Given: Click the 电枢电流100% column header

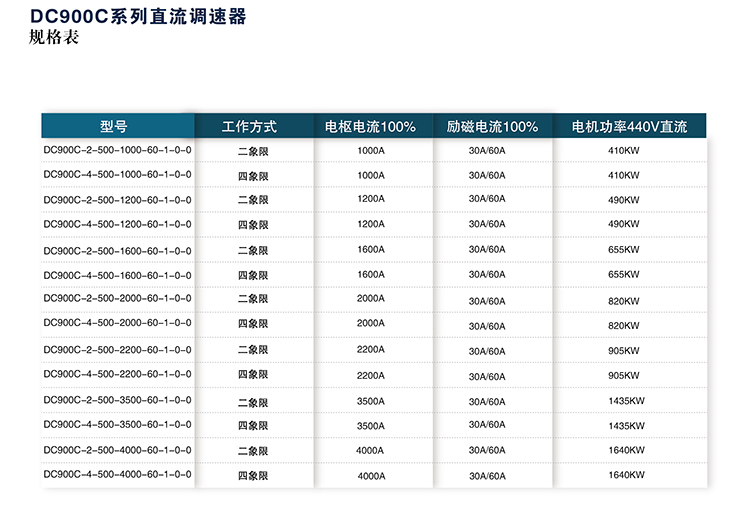Looking at the screenshot, I should (370, 127).
